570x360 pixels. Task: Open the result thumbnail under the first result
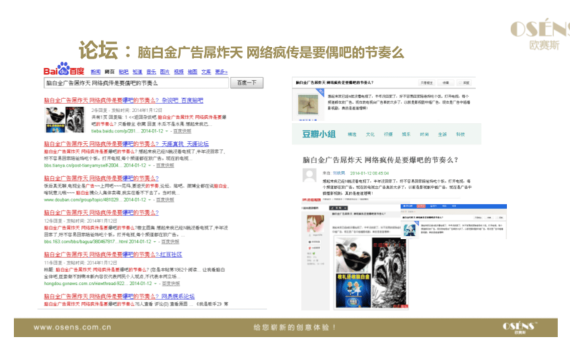[x=64, y=120]
